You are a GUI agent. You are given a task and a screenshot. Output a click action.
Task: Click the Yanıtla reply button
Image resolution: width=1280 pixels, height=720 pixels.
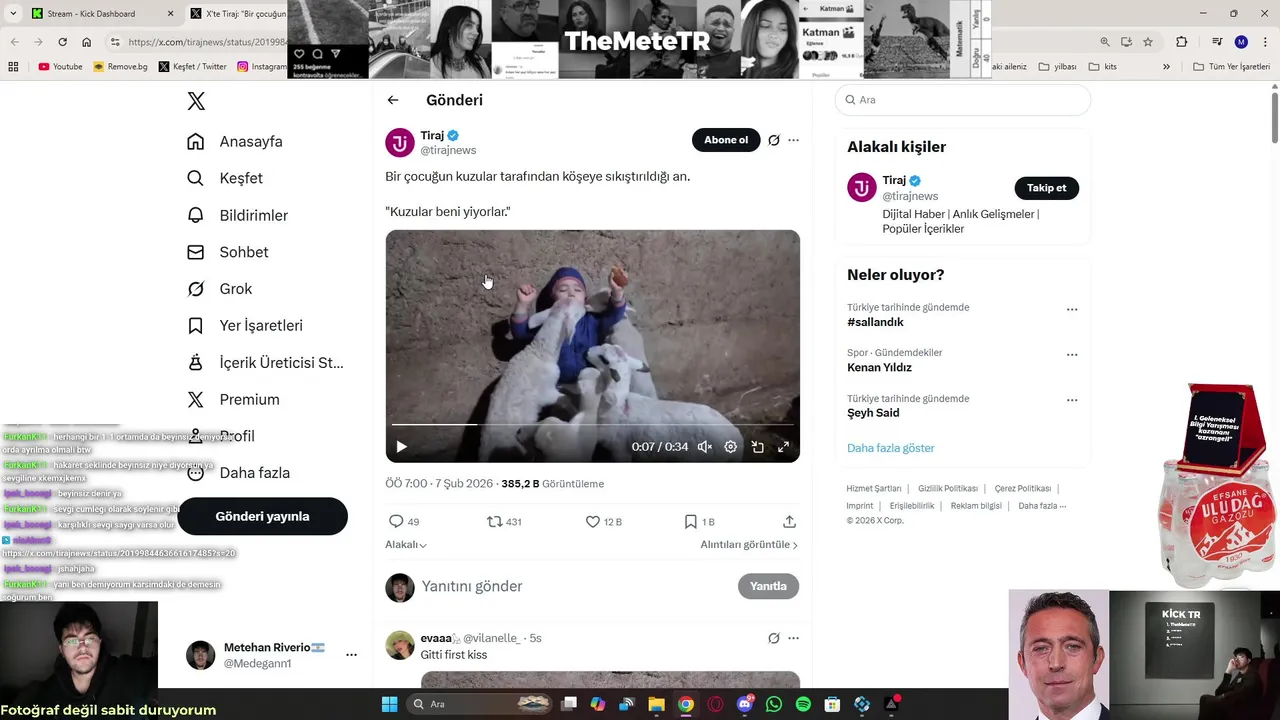click(x=768, y=586)
